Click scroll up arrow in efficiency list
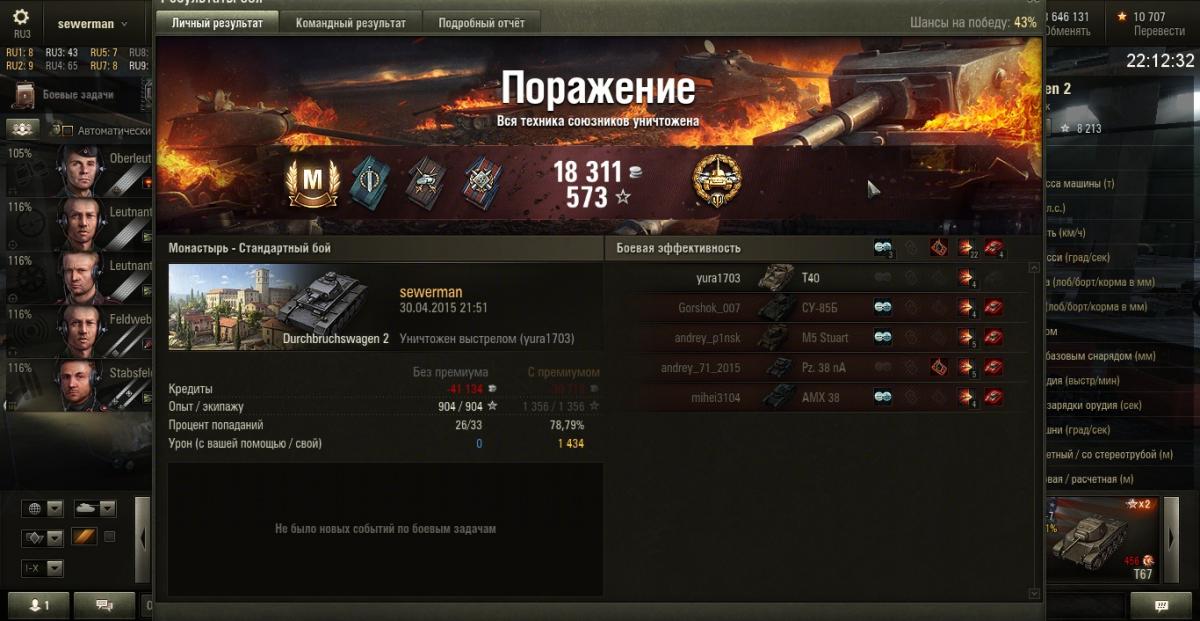Screen dimensions: 1200x621 click(1034, 268)
